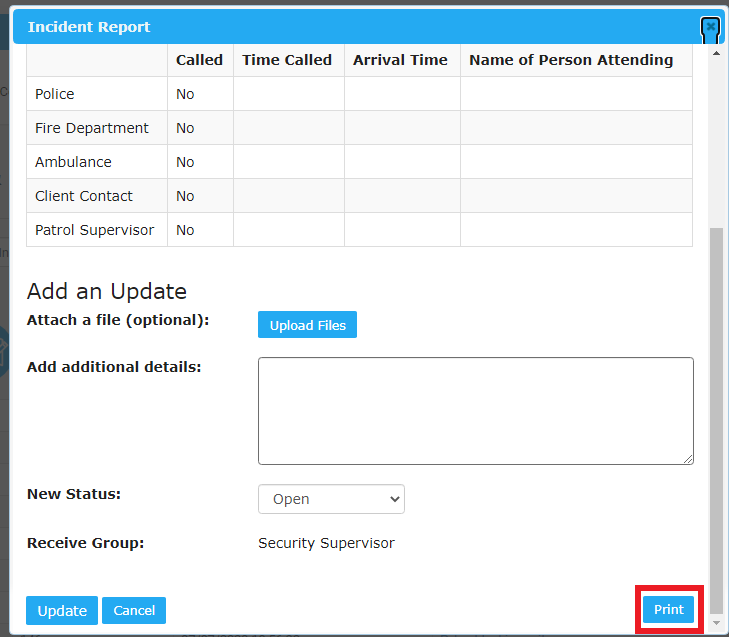The height and width of the screenshot is (637, 729).
Task: Click the text area resize handle
Action: [688, 459]
